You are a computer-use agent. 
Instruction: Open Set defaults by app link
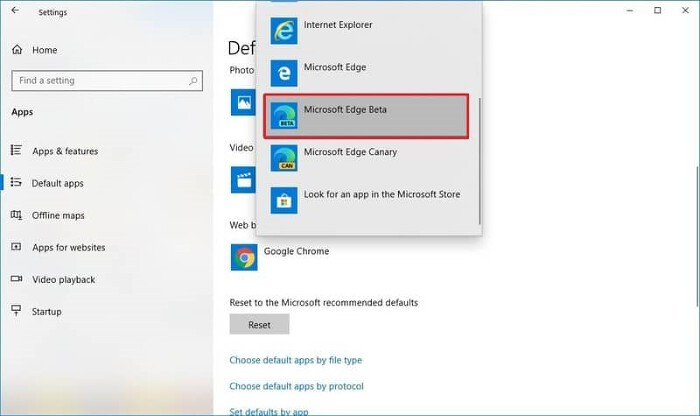pos(269,412)
